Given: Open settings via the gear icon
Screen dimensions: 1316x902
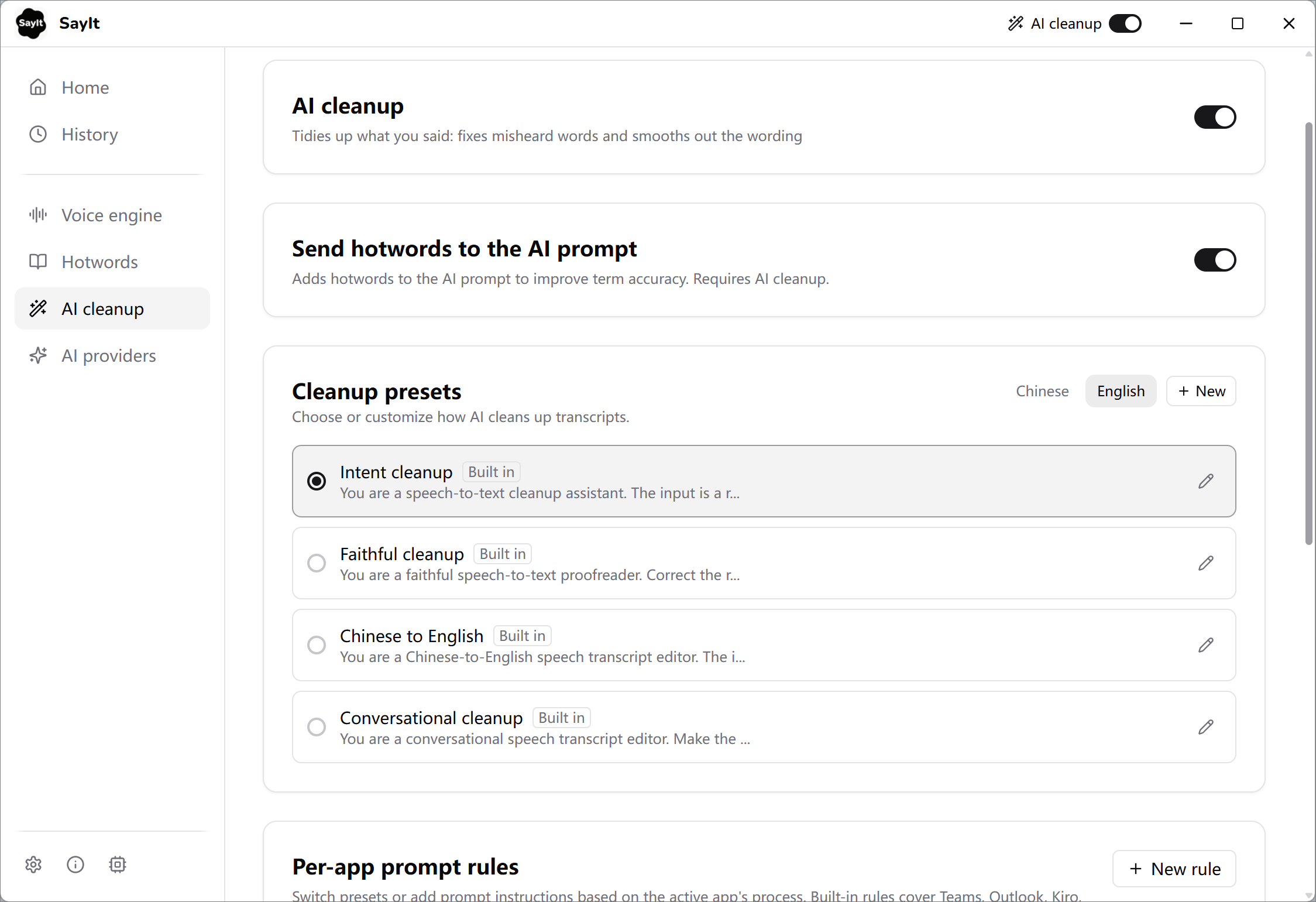Looking at the screenshot, I should [33, 865].
